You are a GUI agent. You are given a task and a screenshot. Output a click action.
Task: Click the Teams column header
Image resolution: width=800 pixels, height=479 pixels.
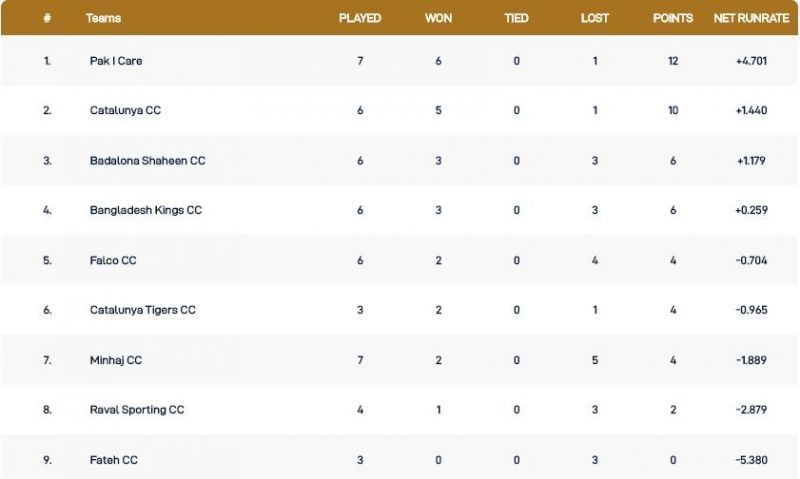tap(104, 19)
